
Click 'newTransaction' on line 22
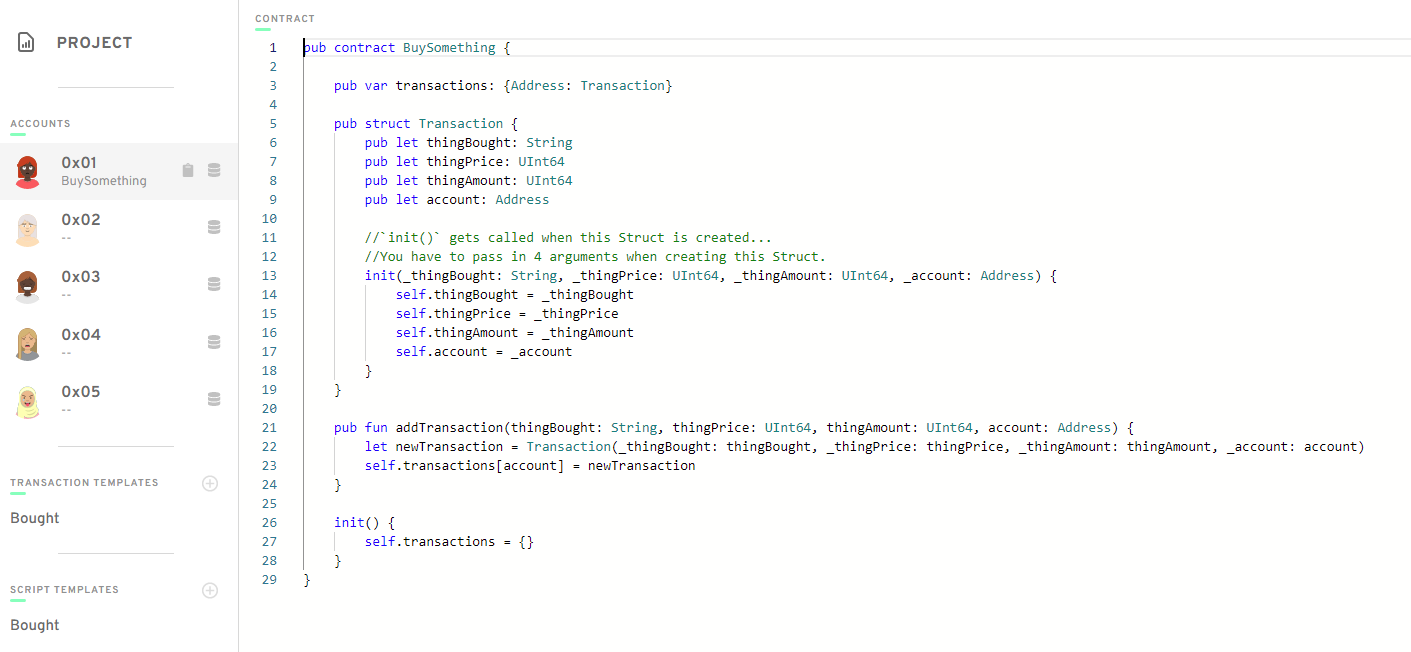449,446
